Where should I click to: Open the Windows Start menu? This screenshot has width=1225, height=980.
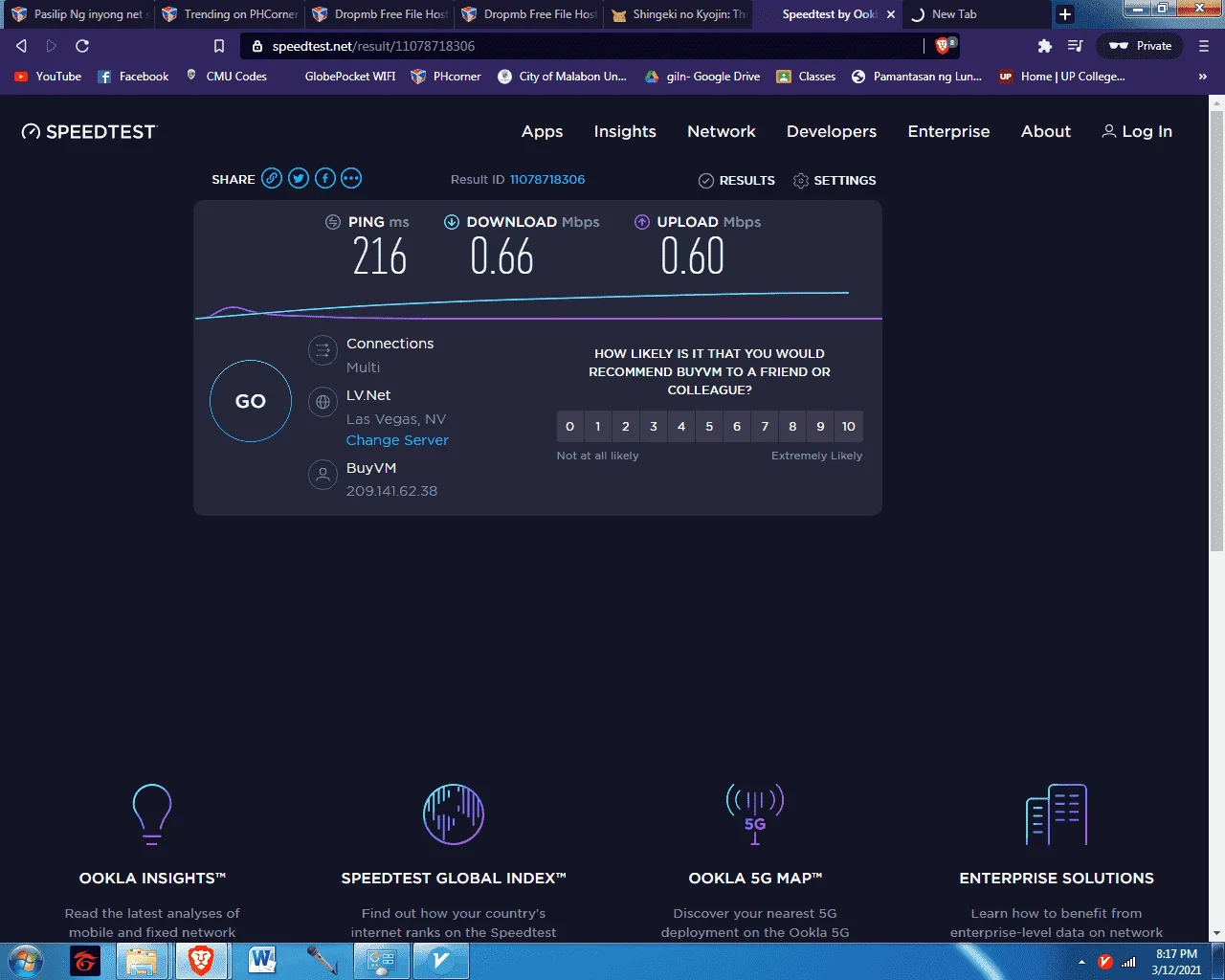[26, 961]
